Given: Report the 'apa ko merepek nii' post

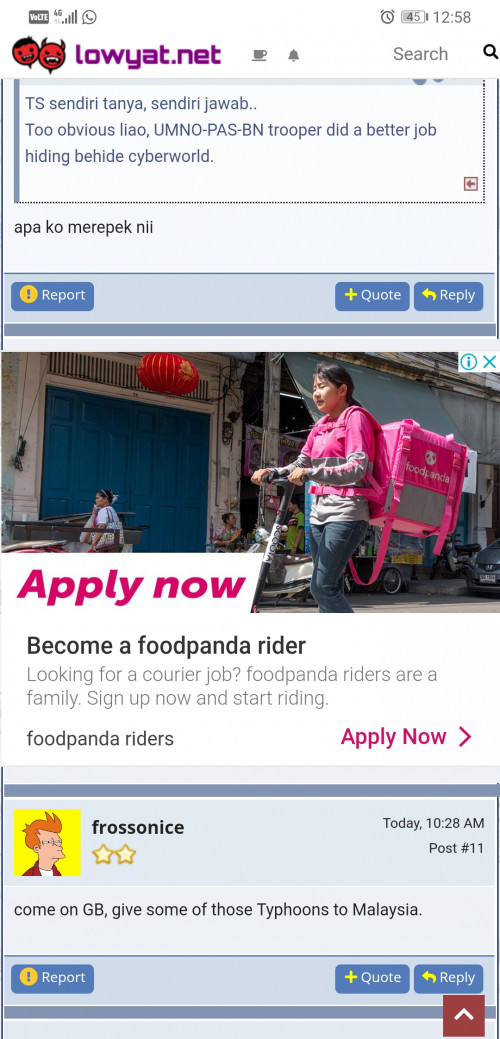Looking at the screenshot, I should coord(52,296).
